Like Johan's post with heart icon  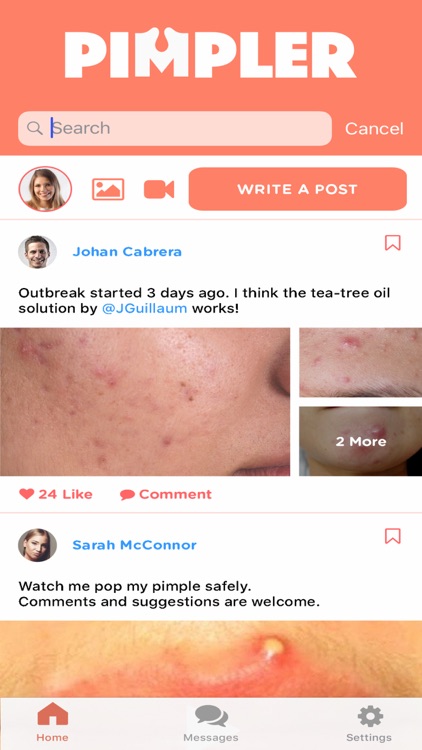pyautogui.click(x=27, y=494)
